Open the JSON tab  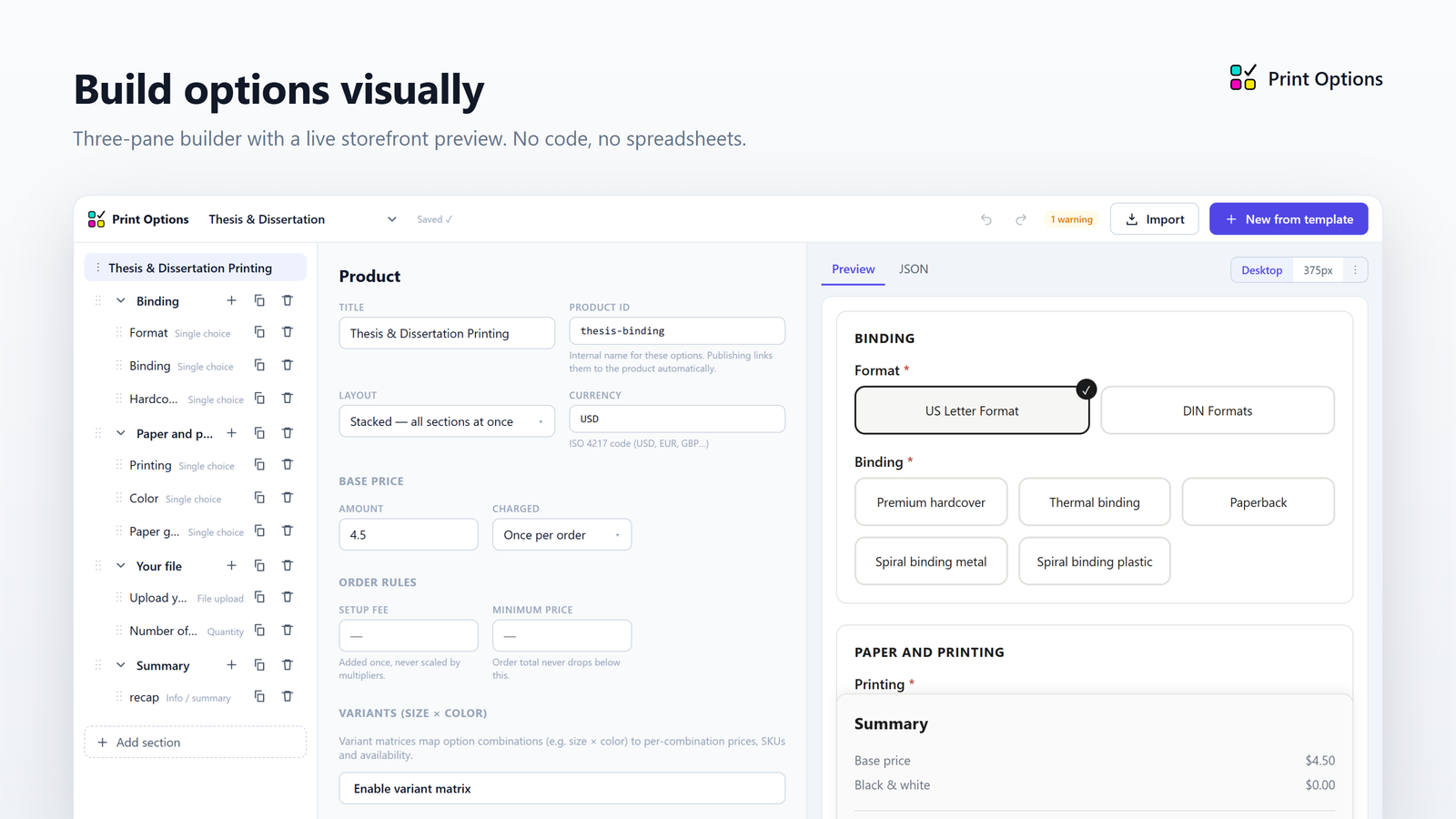(914, 269)
